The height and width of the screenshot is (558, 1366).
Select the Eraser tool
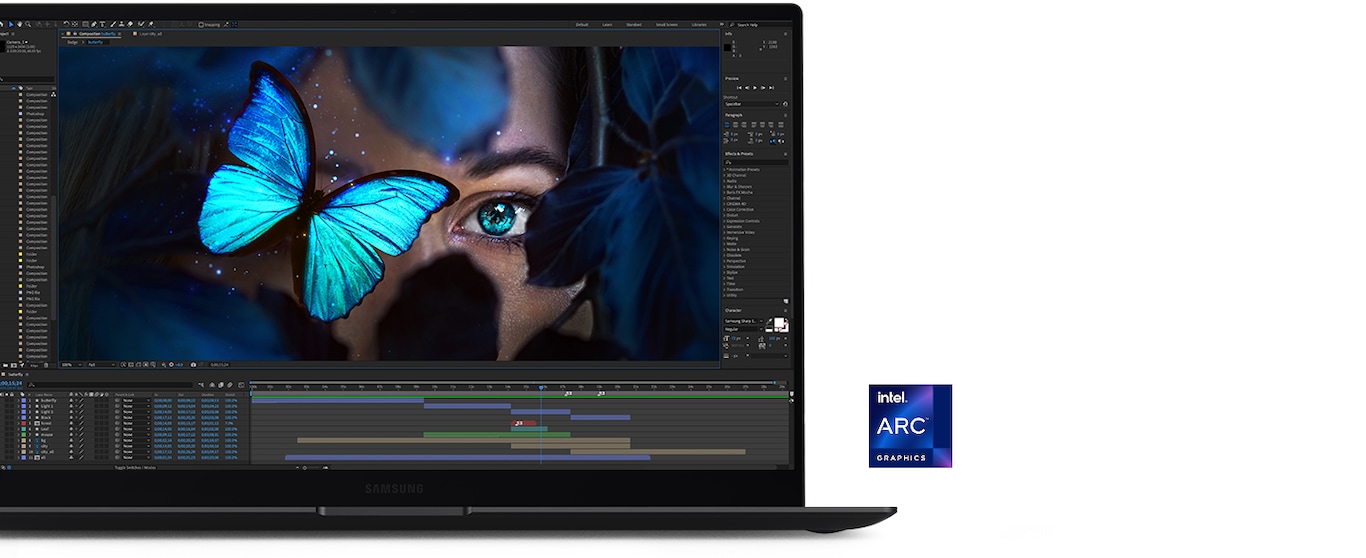click(130, 24)
